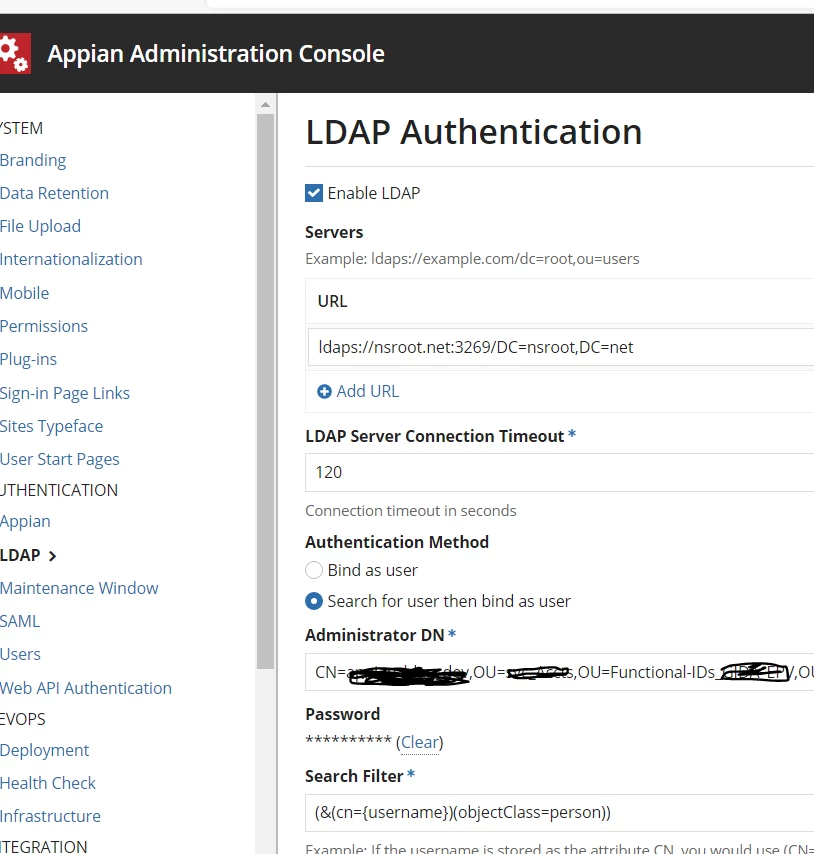Open the Infrastructure page
814x854 pixels.
pyautogui.click(x=50, y=816)
